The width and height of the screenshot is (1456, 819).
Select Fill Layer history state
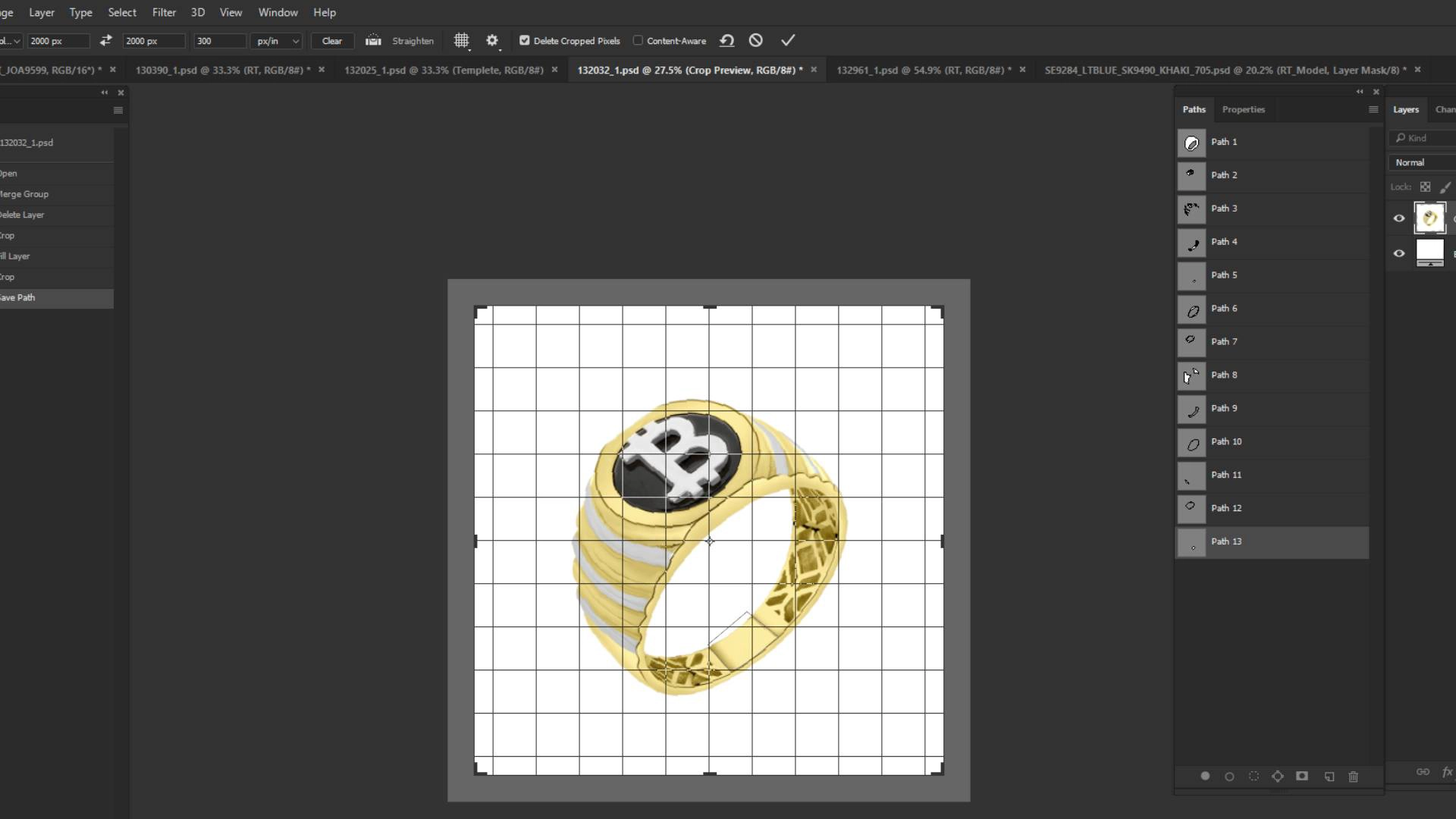(57, 256)
